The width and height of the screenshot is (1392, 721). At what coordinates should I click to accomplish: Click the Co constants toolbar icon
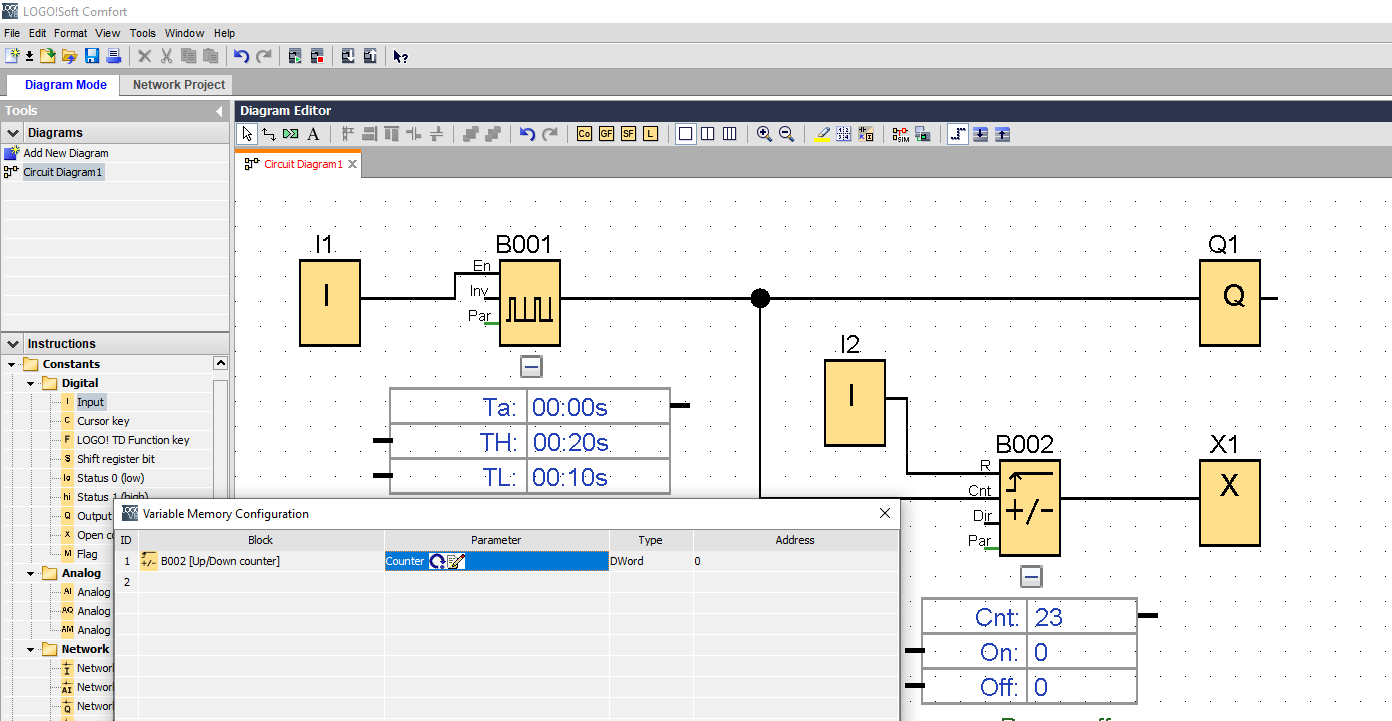coord(585,134)
